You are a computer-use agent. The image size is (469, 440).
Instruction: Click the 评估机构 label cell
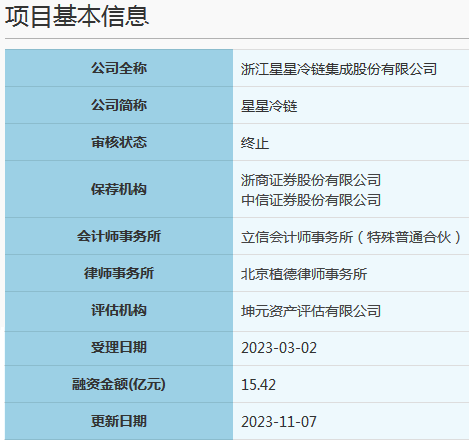pyautogui.click(x=119, y=310)
